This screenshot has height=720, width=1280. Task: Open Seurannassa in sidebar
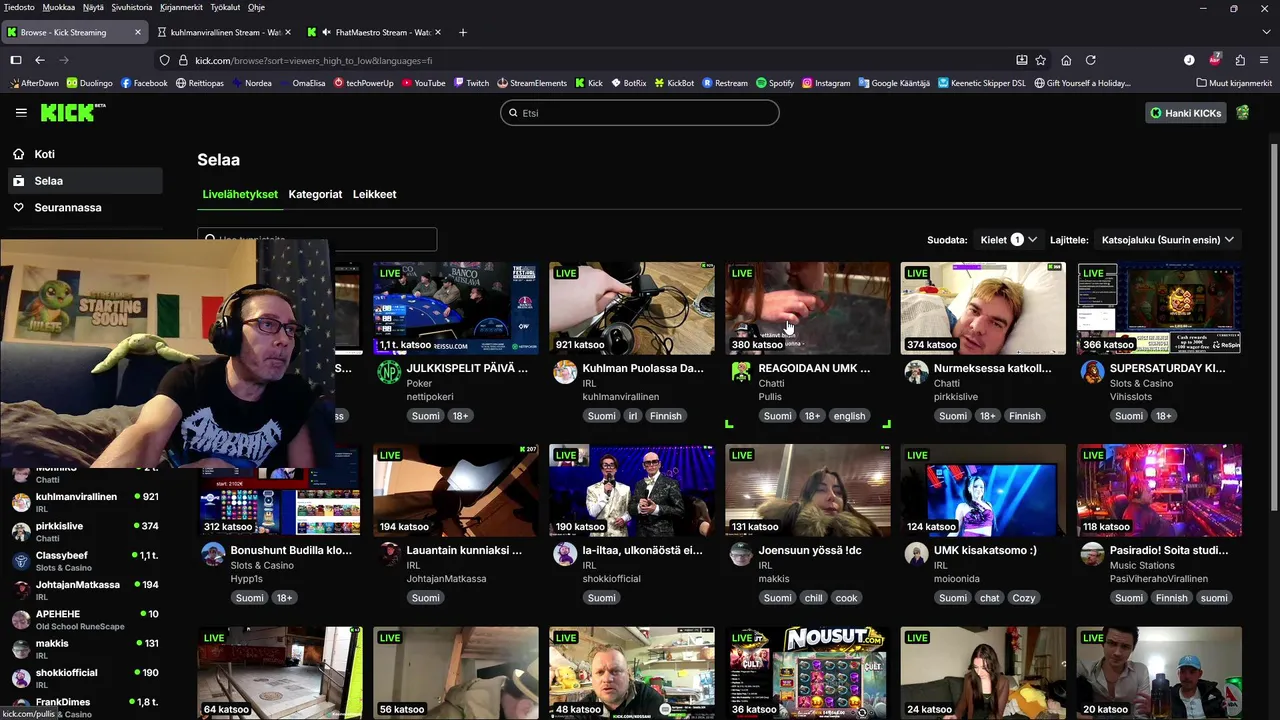click(85, 208)
